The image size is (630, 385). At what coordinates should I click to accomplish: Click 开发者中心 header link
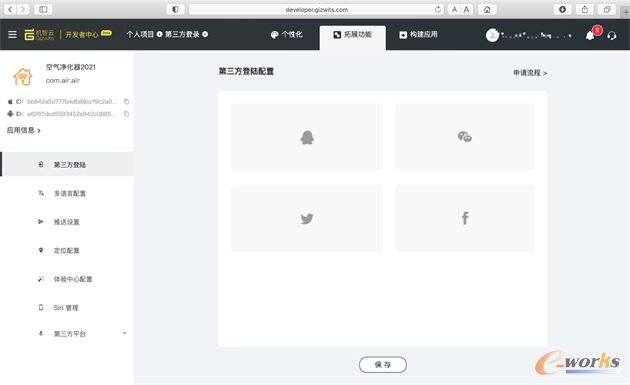pyautogui.click(x=82, y=35)
